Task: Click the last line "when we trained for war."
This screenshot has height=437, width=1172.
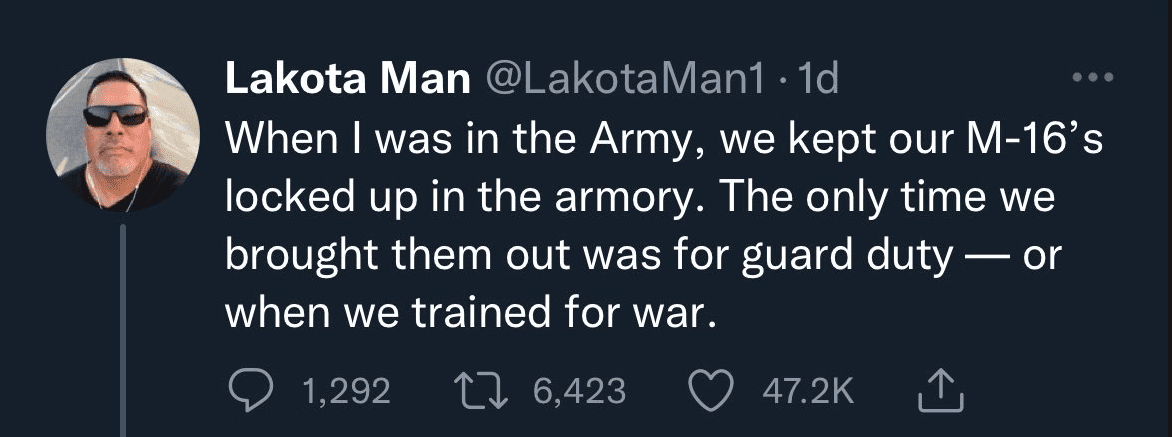Action: [471, 314]
